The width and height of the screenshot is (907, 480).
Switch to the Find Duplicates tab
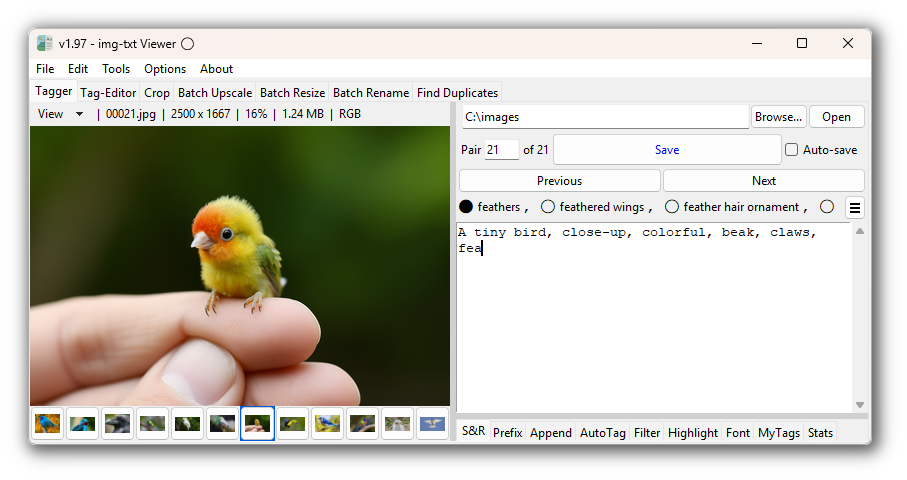click(x=457, y=93)
